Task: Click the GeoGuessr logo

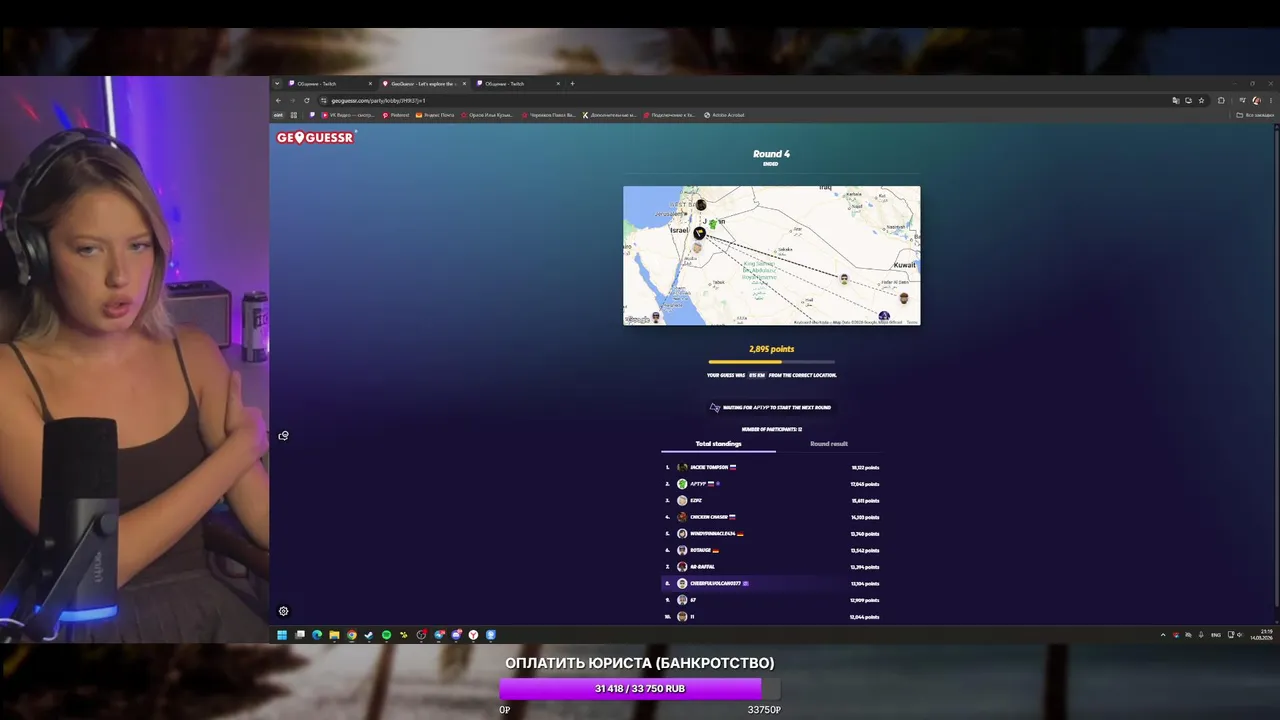Action: tap(315, 138)
